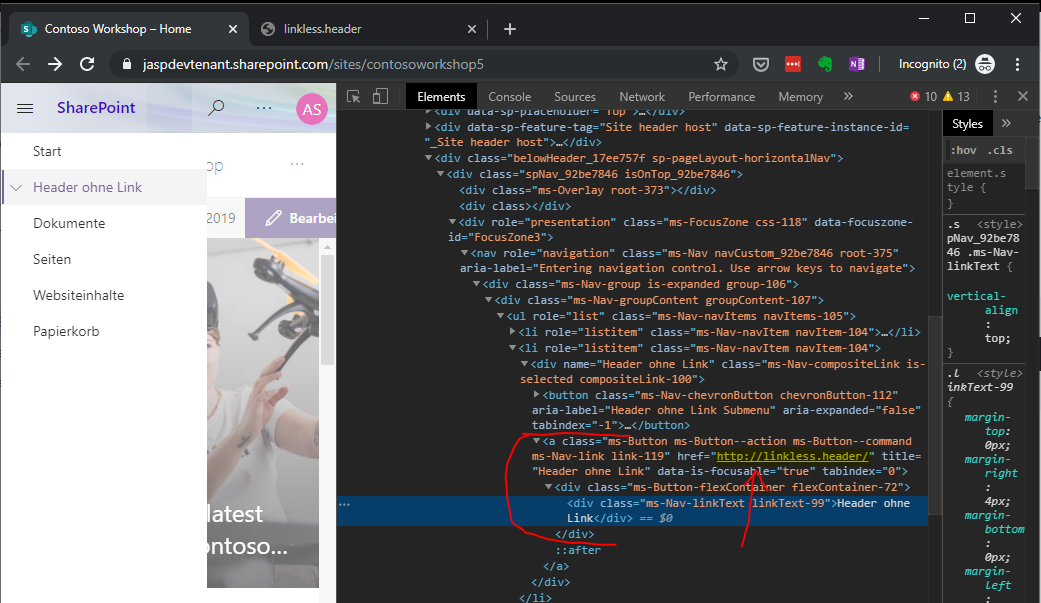Viewport: 1041px width, 603px height.
Task: Enable :hov pseudo-class filters in Styles pane
Action: [964, 149]
